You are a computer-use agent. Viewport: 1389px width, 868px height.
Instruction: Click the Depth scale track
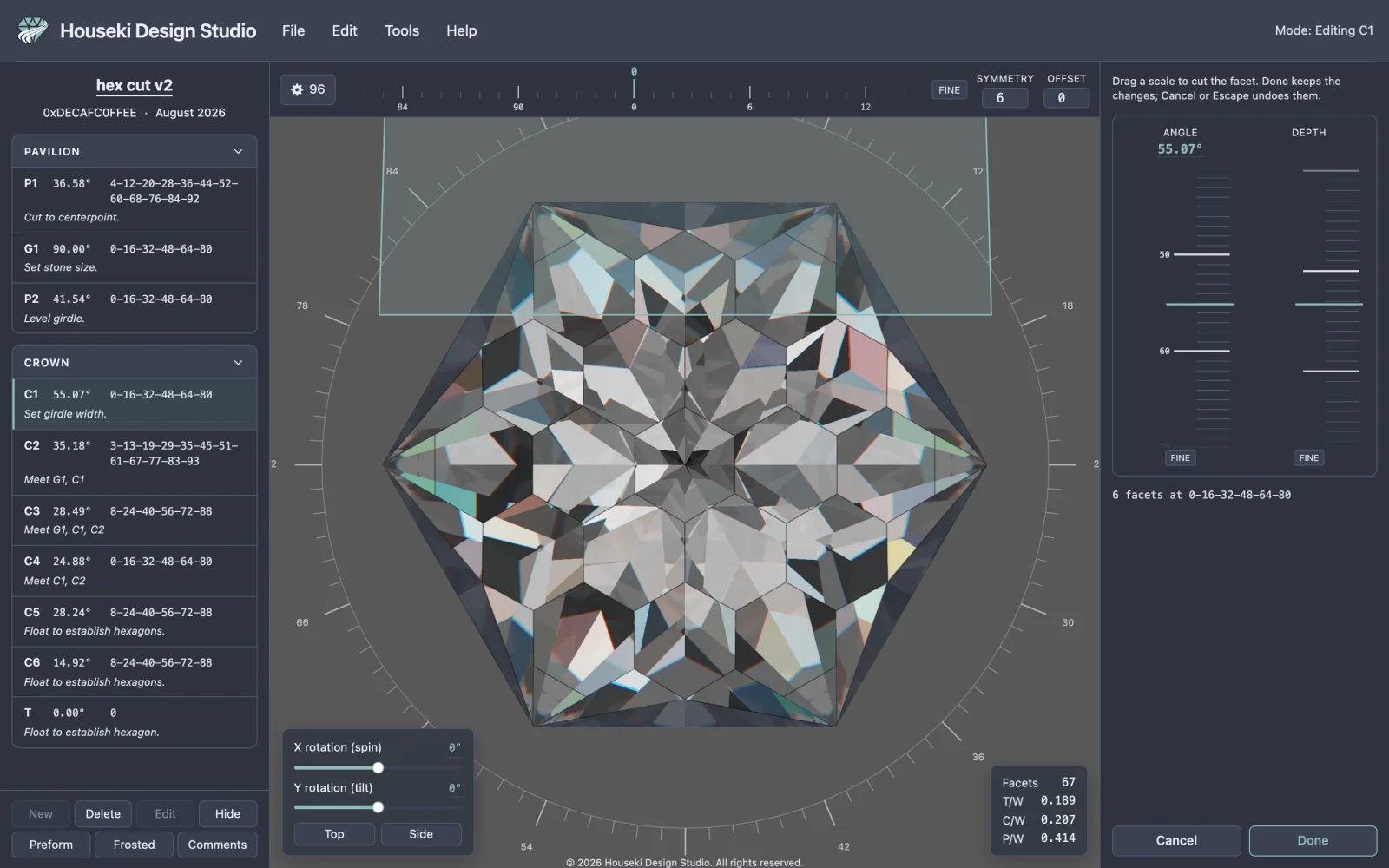click(x=1330, y=304)
